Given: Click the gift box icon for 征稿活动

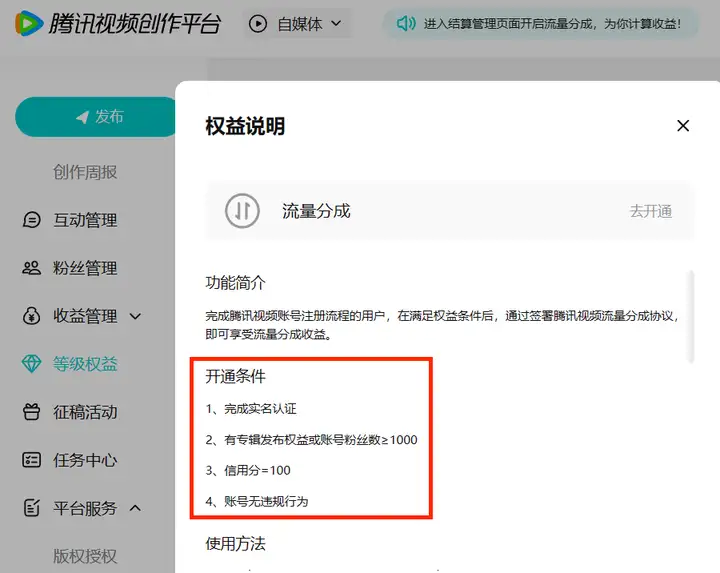Looking at the screenshot, I should click(x=32, y=411).
